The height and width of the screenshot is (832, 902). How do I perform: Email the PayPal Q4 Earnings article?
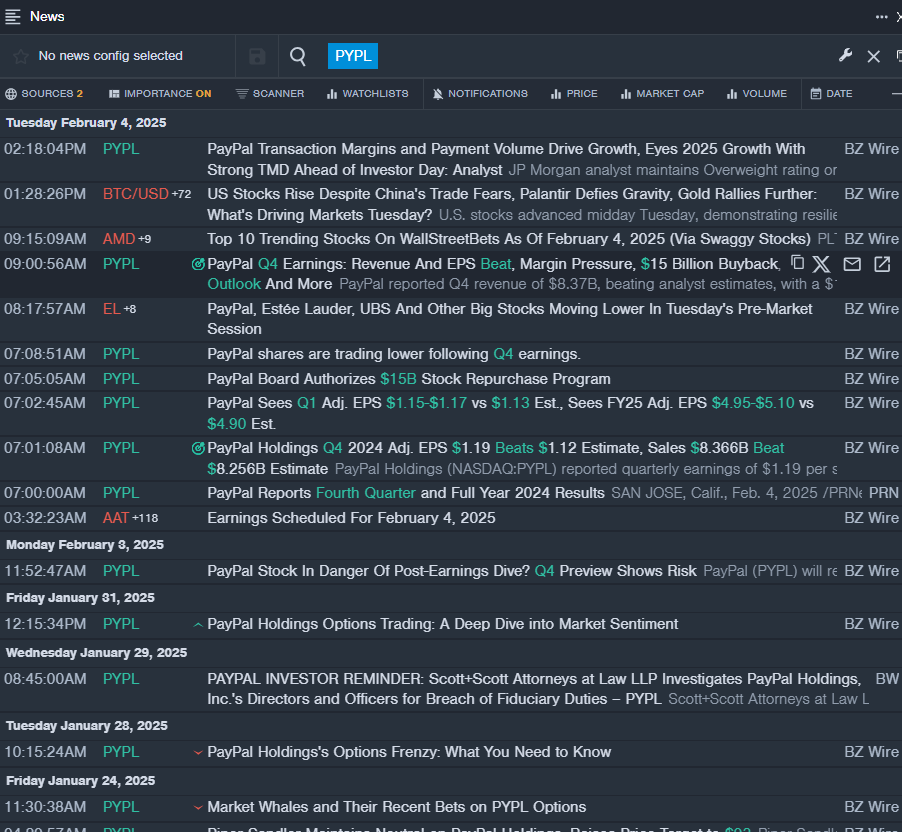[852, 264]
